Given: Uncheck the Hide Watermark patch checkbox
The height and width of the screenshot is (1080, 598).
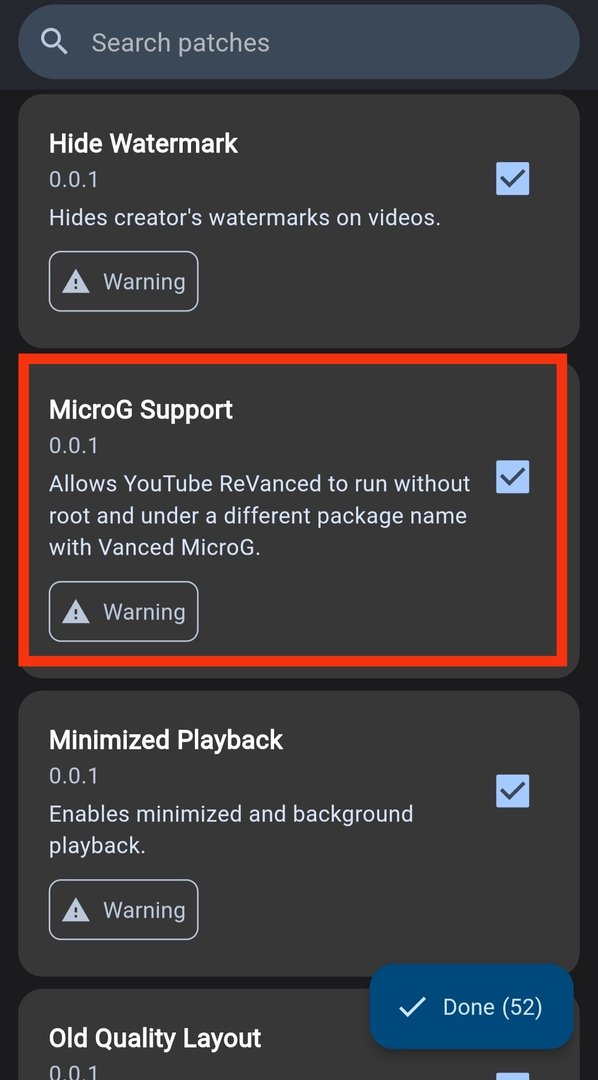Looking at the screenshot, I should [x=513, y=179].
